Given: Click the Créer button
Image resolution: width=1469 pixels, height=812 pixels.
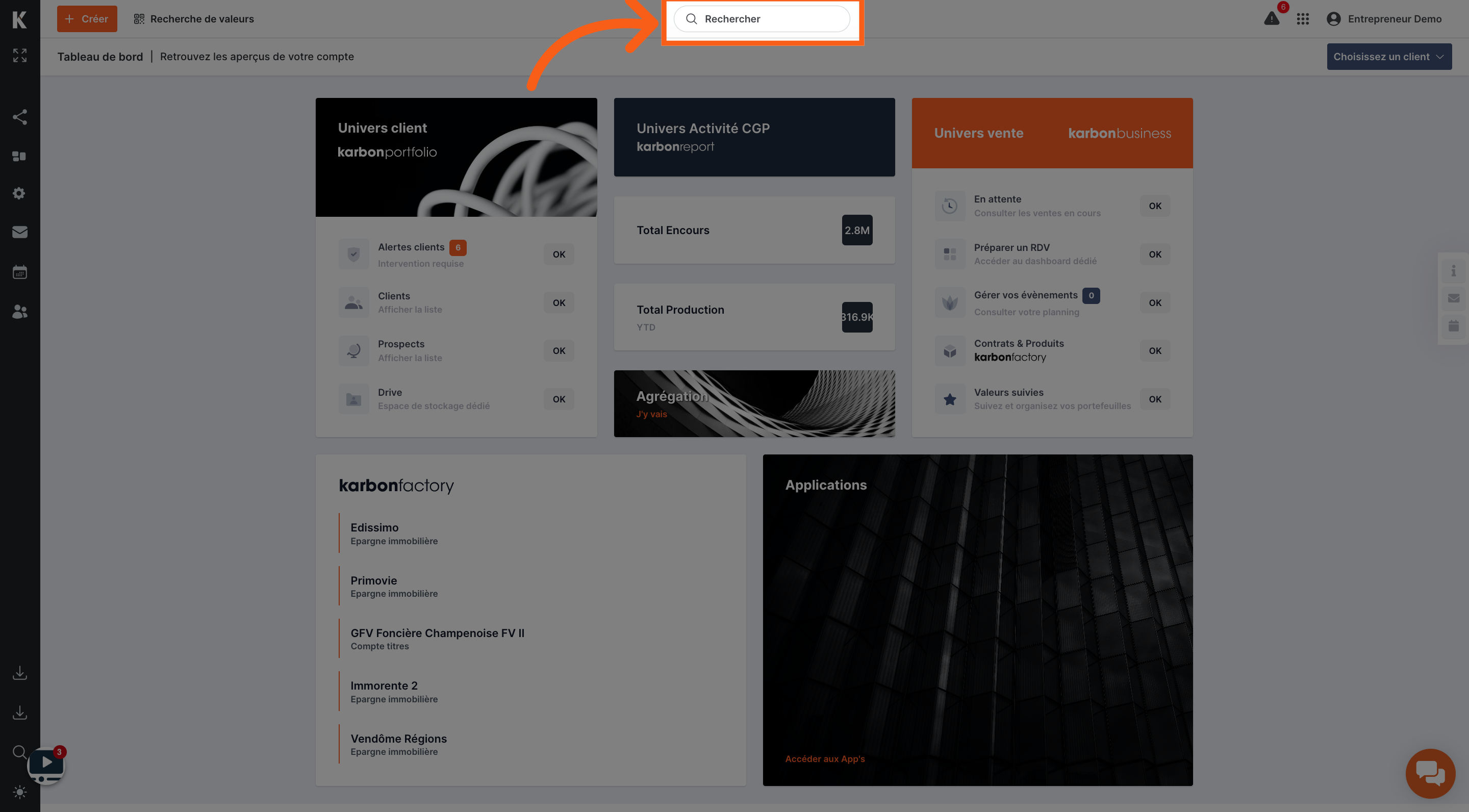Looking at the screenshot, I should coord(87,19).
